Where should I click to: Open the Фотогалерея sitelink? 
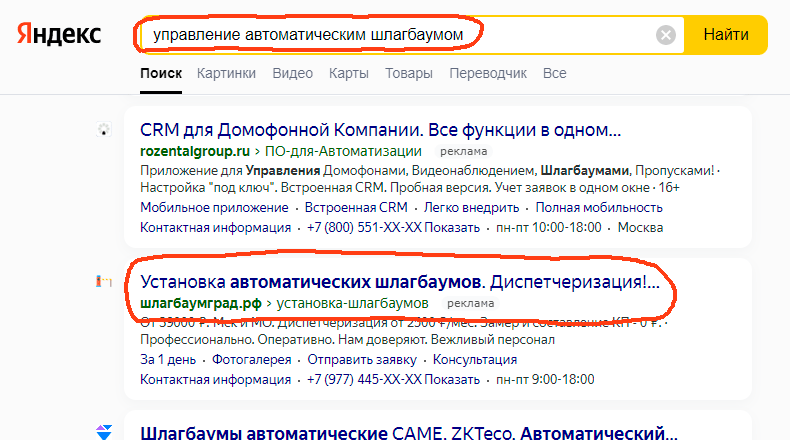pyautogui.click(x=251, y=360)
